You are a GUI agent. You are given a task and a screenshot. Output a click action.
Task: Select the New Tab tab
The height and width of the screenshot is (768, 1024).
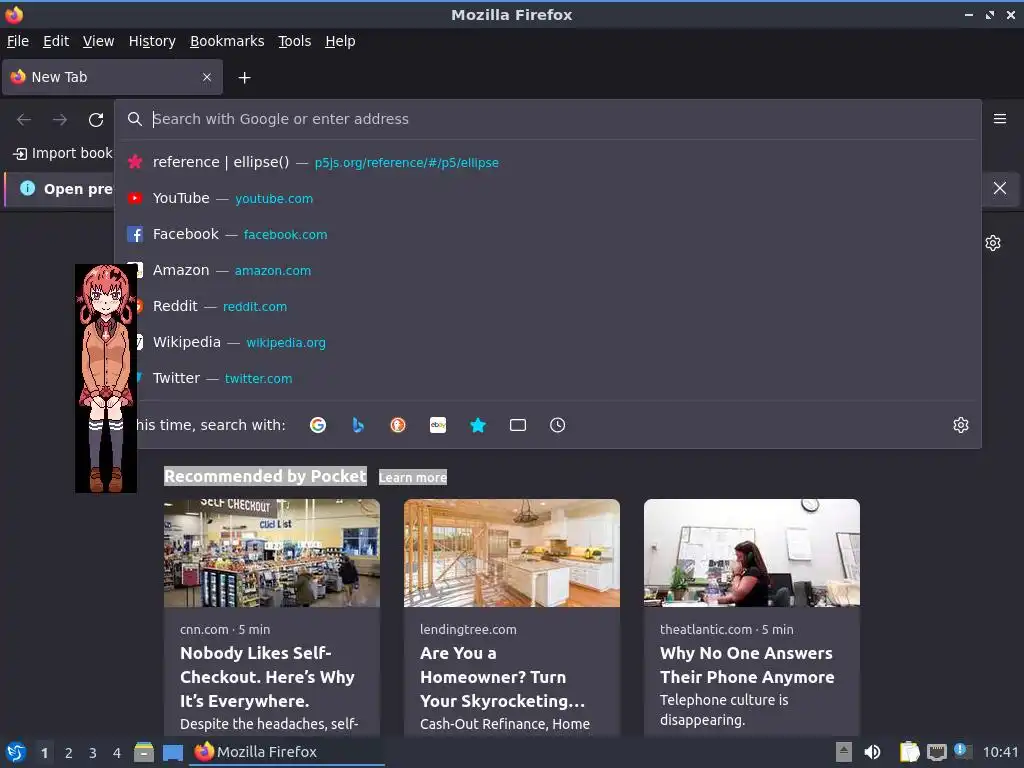click(112, 77)
